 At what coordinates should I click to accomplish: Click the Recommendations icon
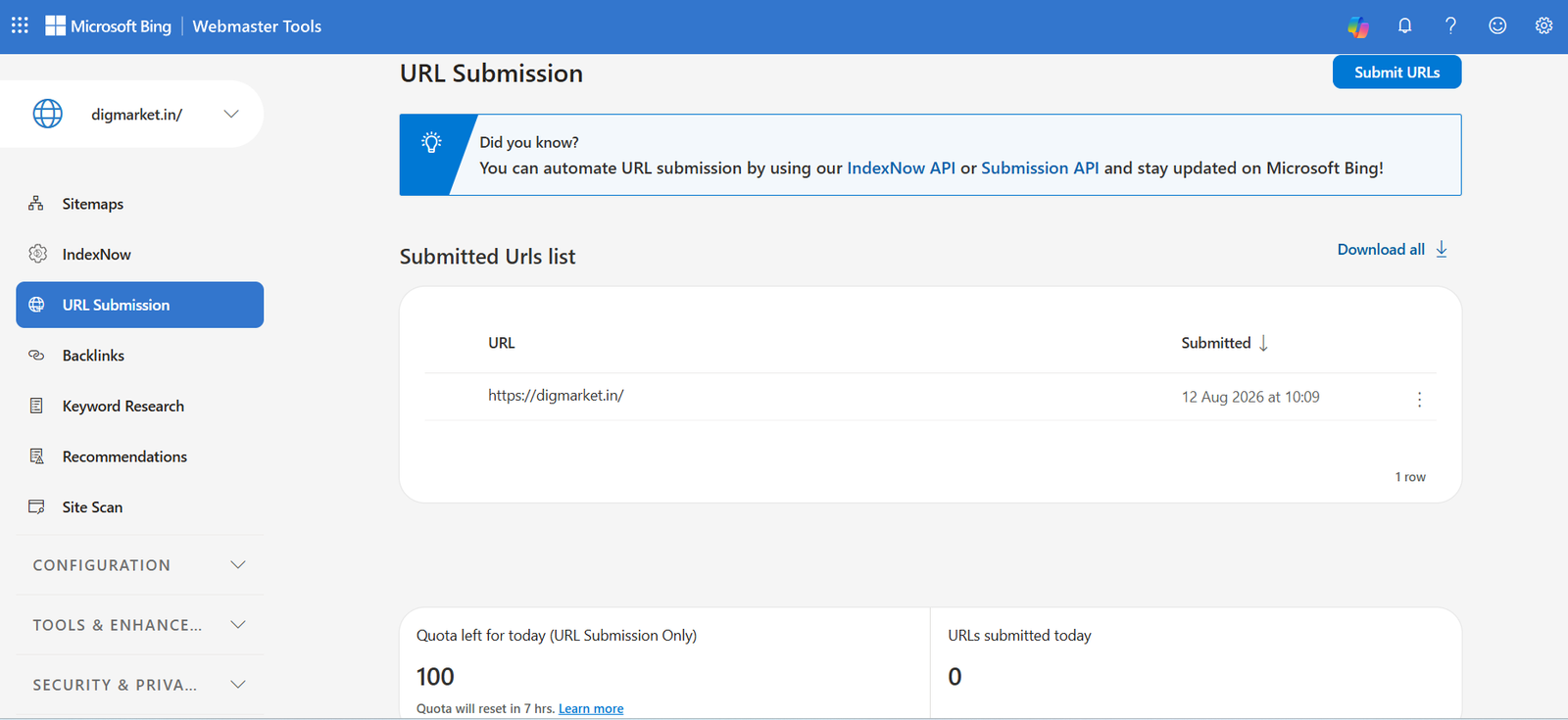(x=36, y=456)
